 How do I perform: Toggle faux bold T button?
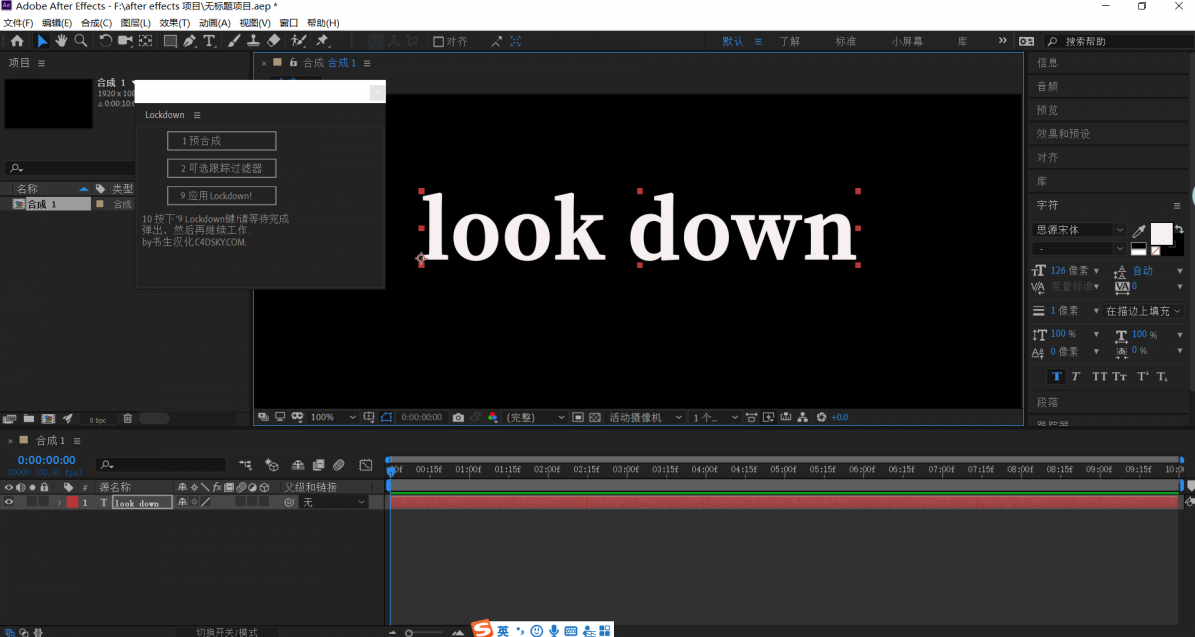point(1056,376)
